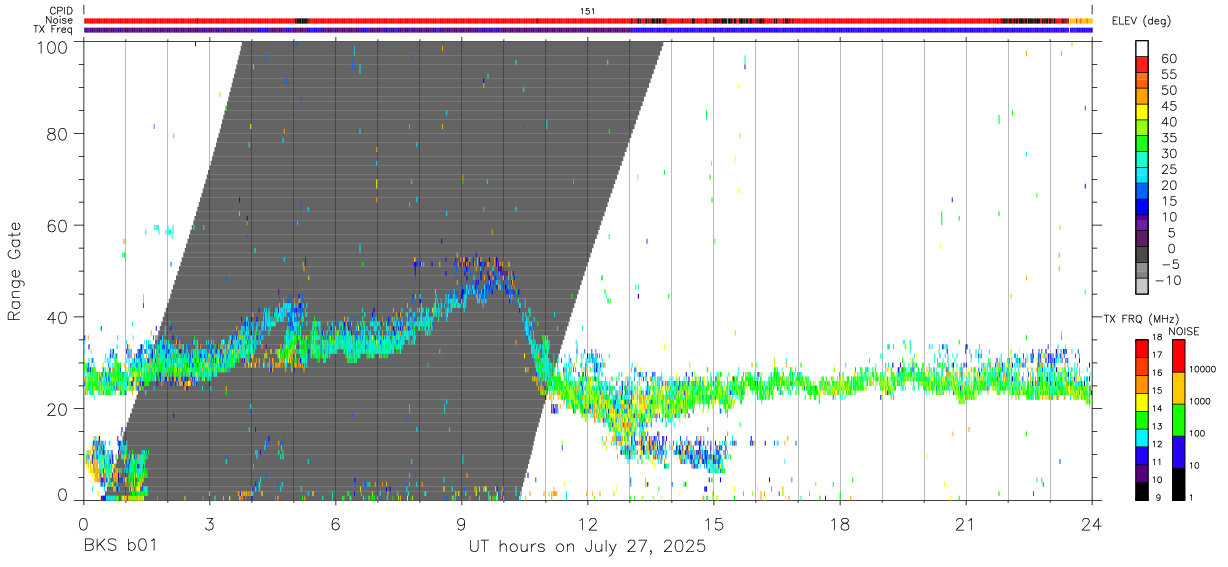Click the 15 hour tick on time axis

(713, 523)
